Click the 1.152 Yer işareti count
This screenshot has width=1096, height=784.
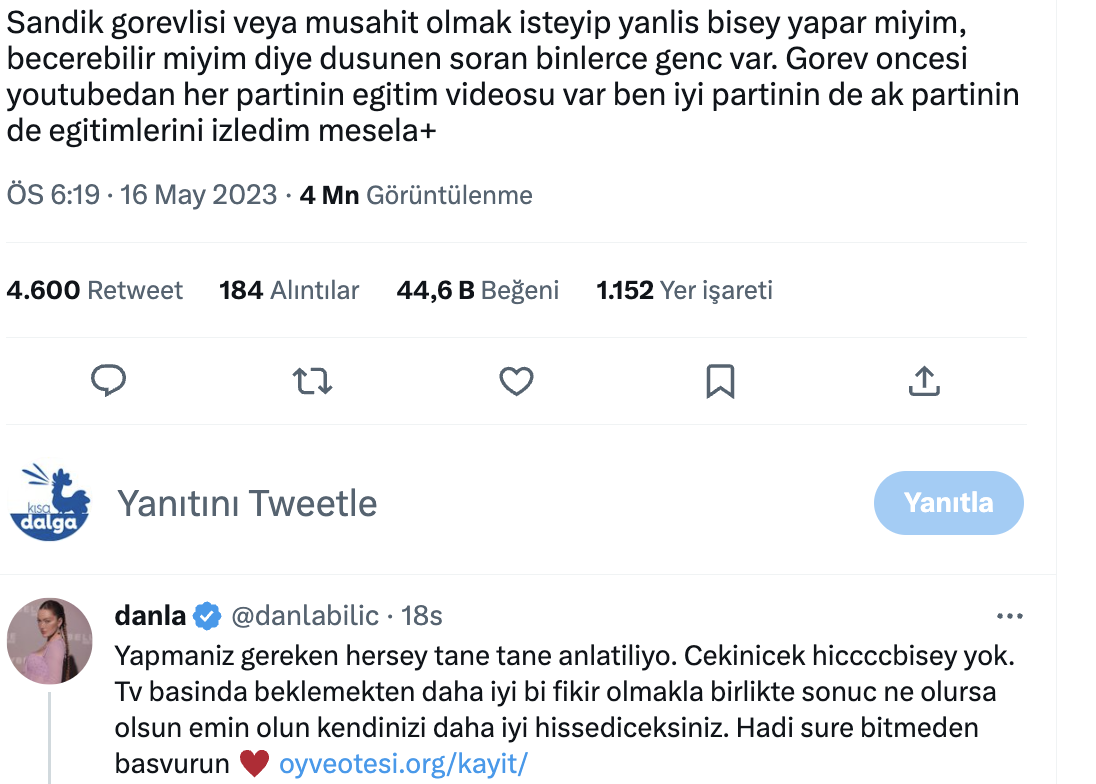pyautogui.click(x=685, y=291)
